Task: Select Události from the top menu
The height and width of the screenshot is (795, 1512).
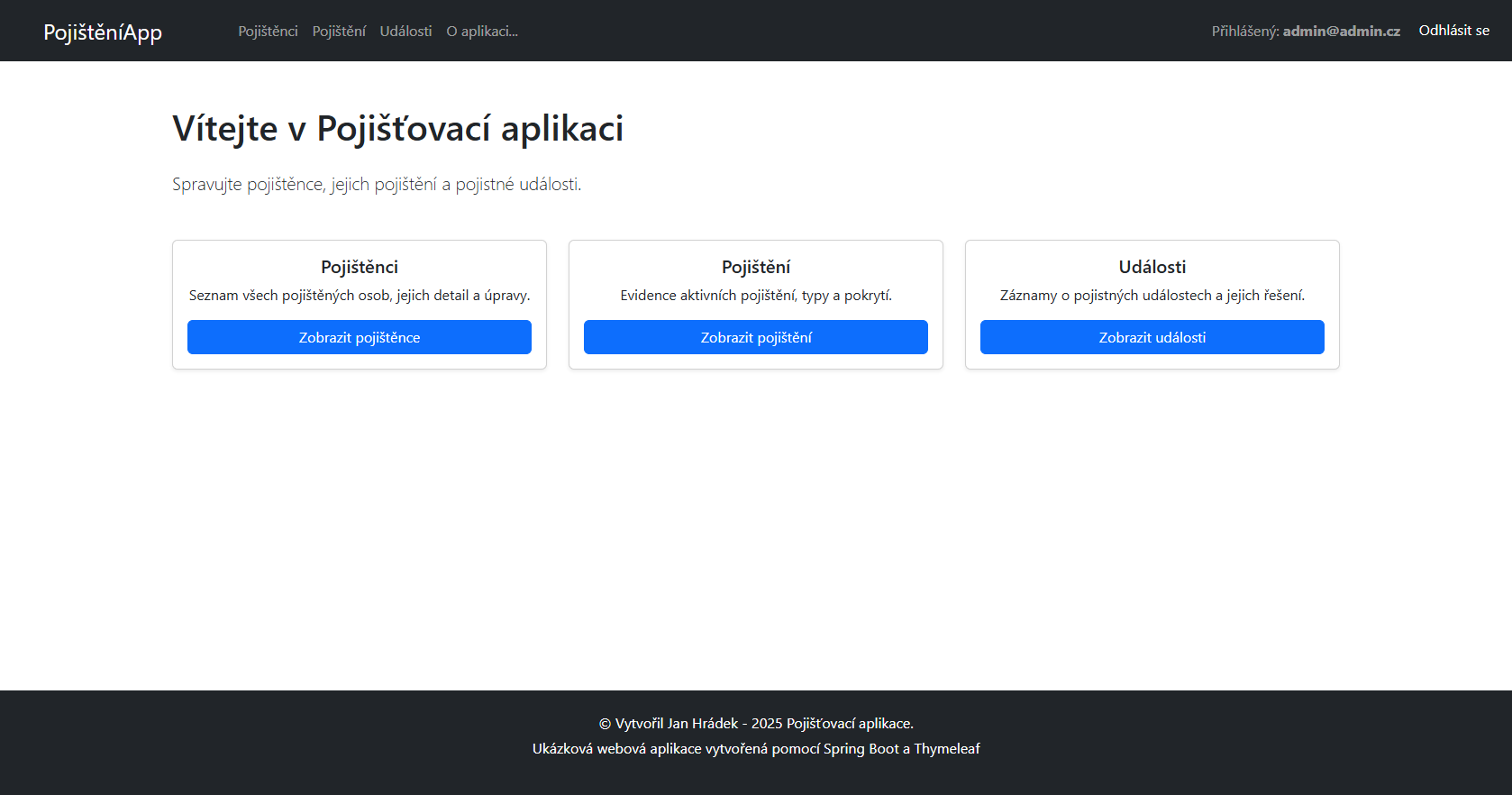Action: click(x=405, y=32)
